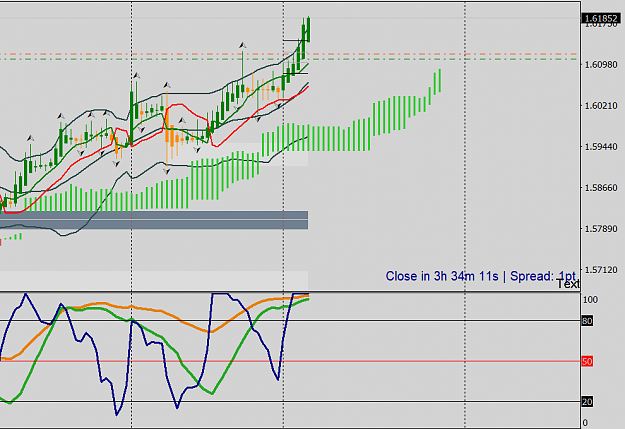Image resolution: width=625 pixels, height=429 pixels.
Task: Select the gray-blue support zone rectangle
Action: click(154, 220)
